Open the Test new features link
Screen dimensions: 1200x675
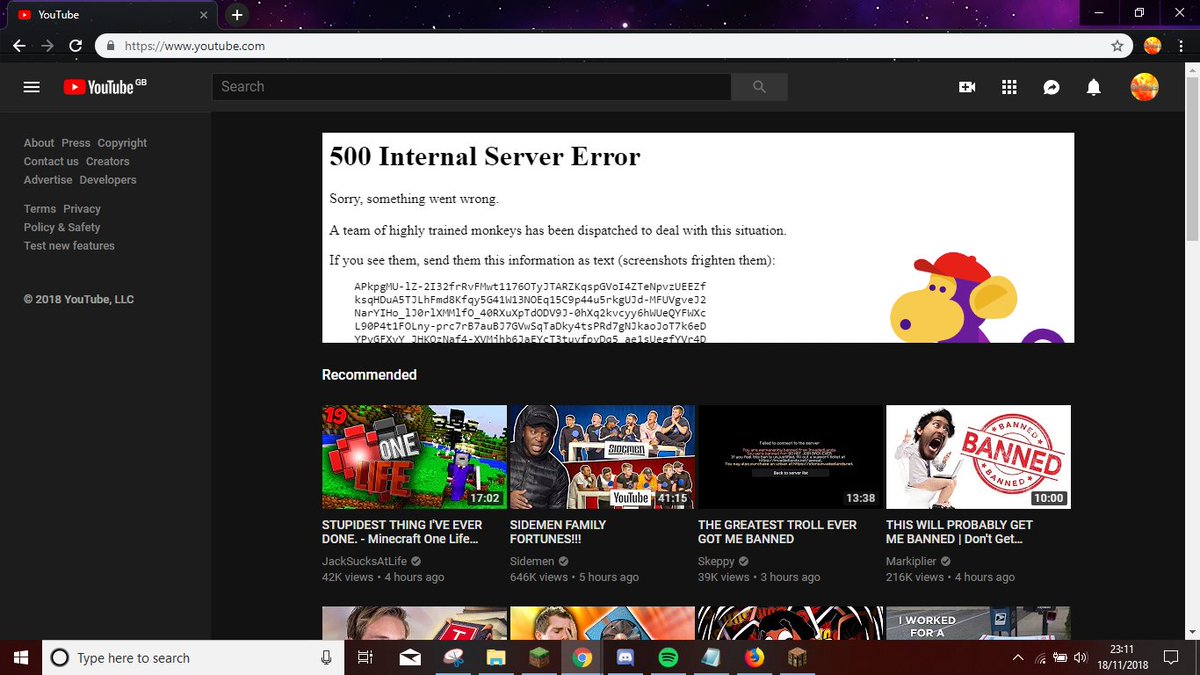(x=69, y=246)
